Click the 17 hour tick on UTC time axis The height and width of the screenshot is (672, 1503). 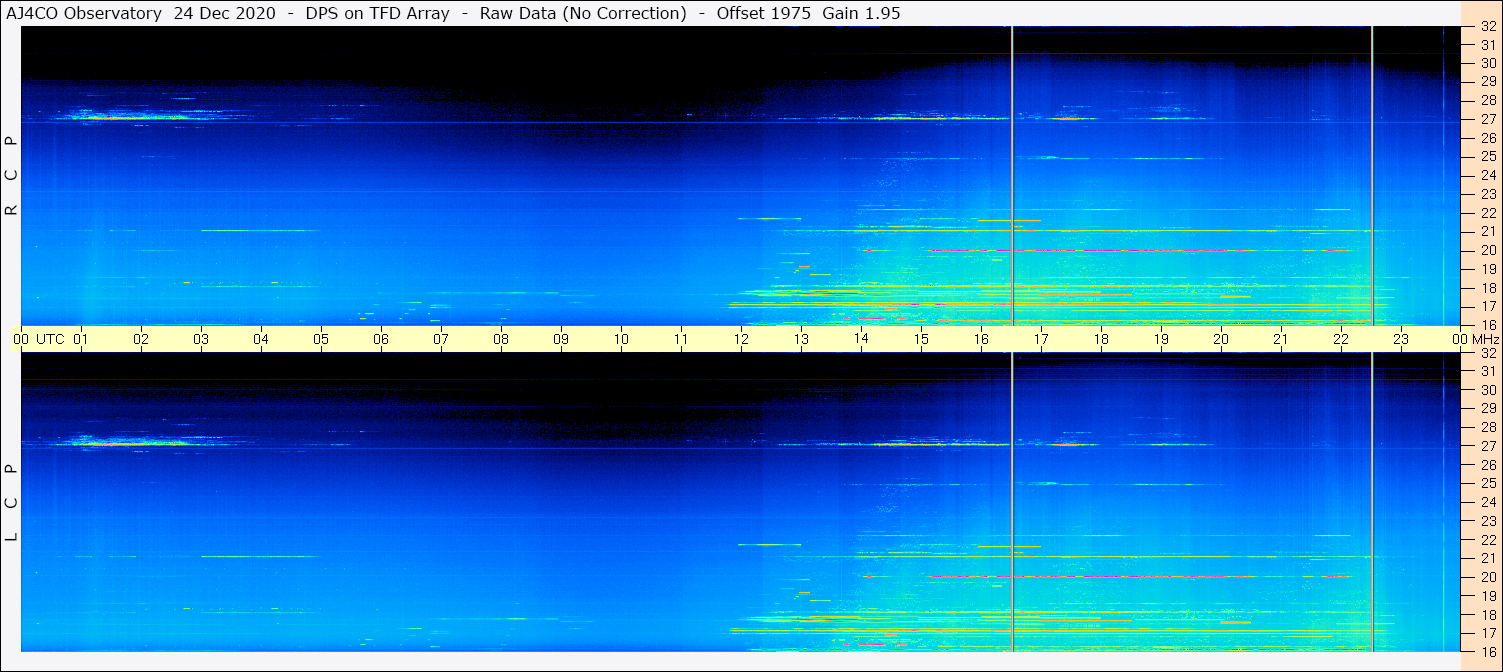pos(1041,339)
